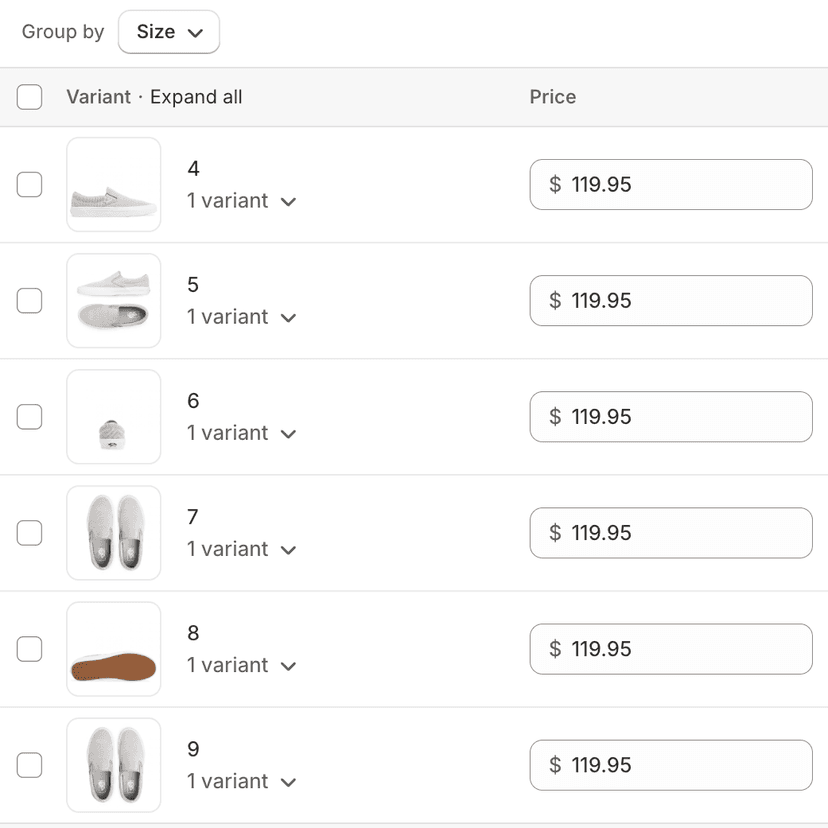Tick the checkbox for size 6

coord(30,417)
